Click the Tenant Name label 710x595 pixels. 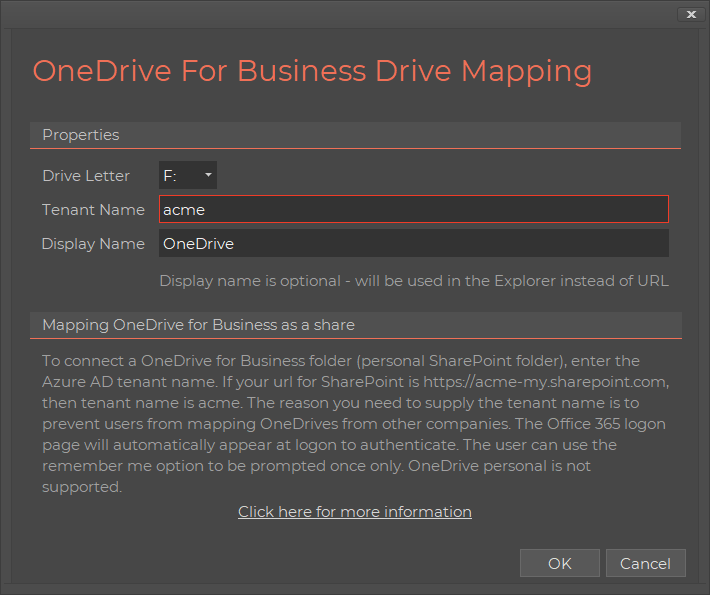93,210
